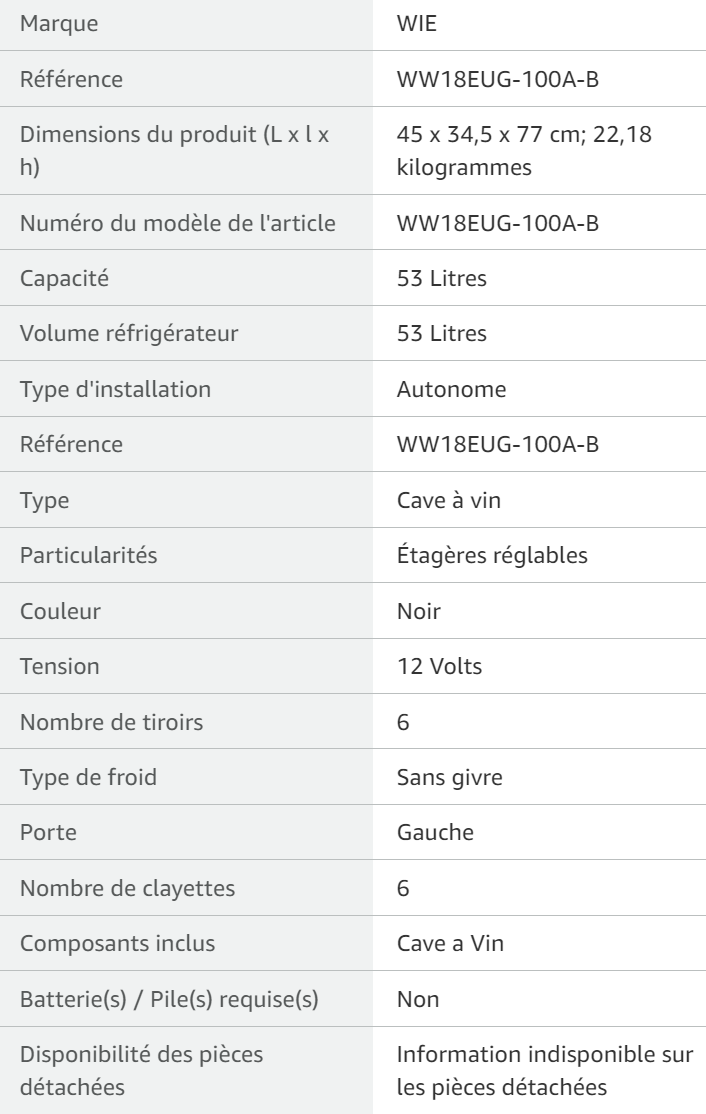Select the Étagères réglables value
This screenshot has width=706, height=1114.
point(492,556)
